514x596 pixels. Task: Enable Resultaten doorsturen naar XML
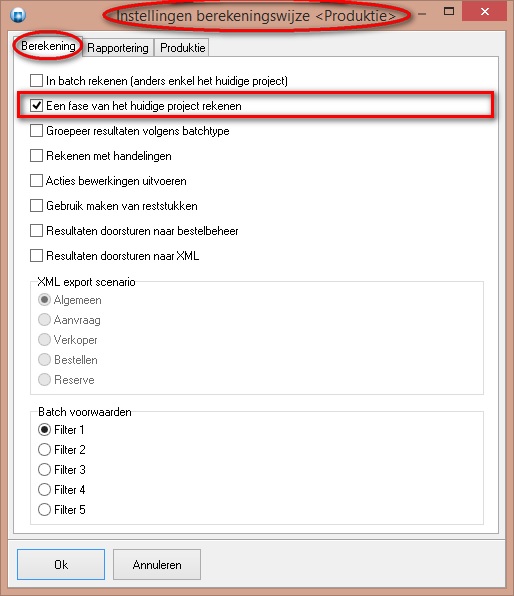pos(36,256)
